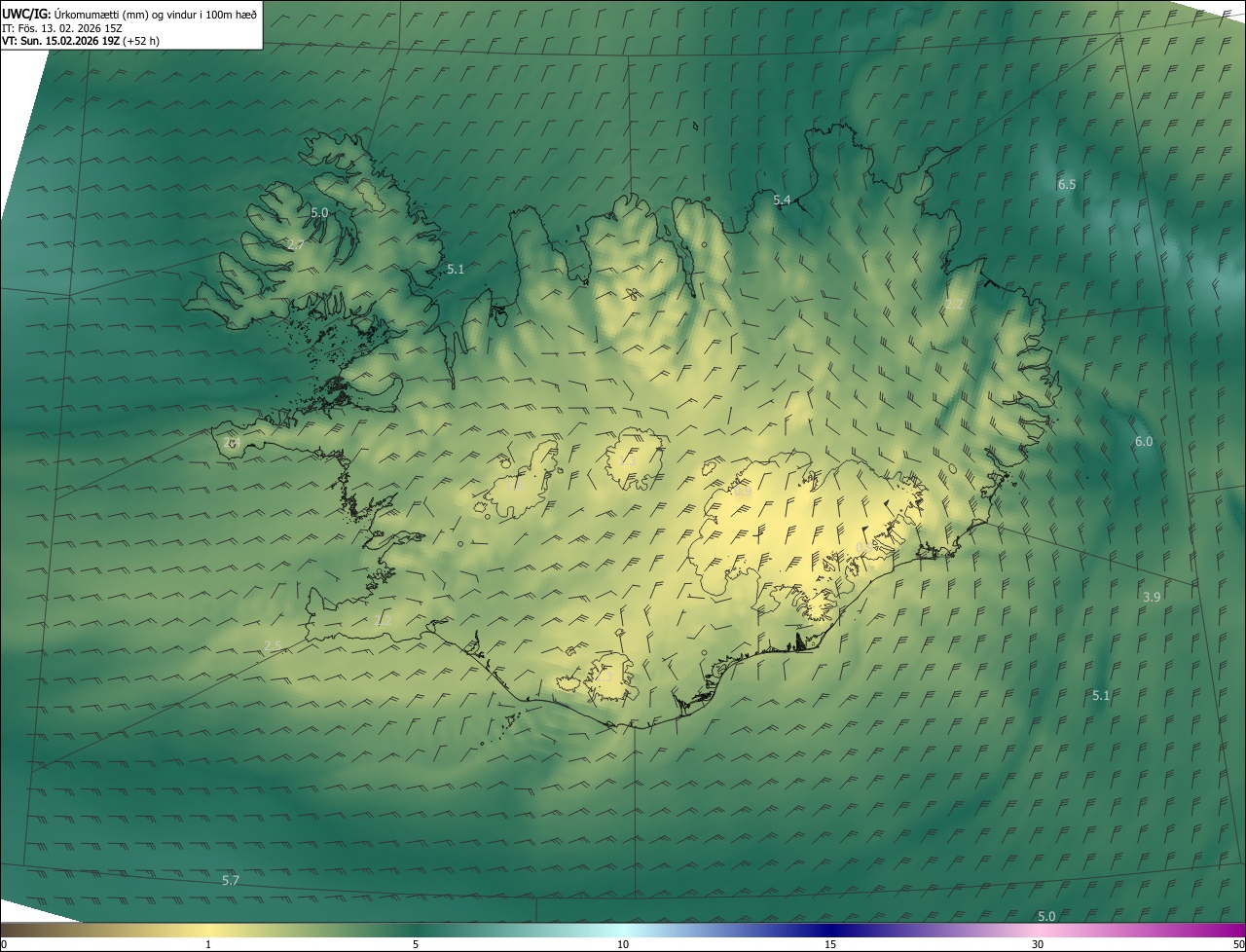The image size is (1246, 952).
Task: Click the 5.0 value just above the colour bar
Action: [1046, 916]
